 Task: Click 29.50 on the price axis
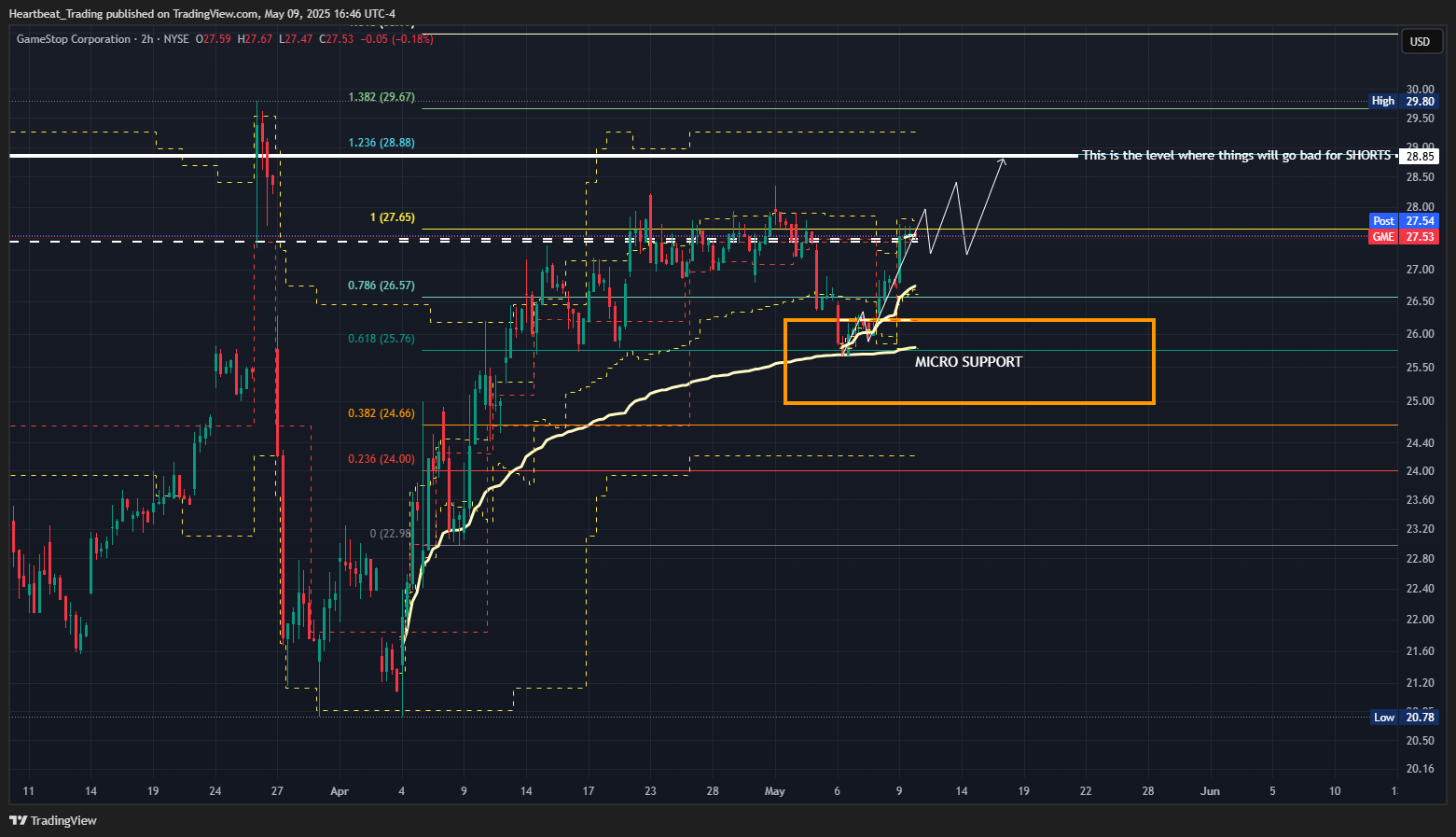tap(1420, 119)
